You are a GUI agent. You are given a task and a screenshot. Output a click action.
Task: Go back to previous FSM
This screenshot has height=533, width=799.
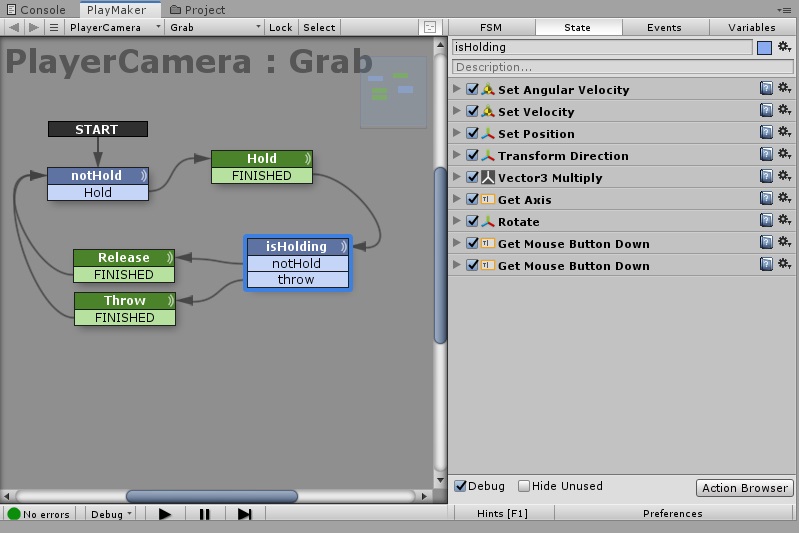point(14,28)
